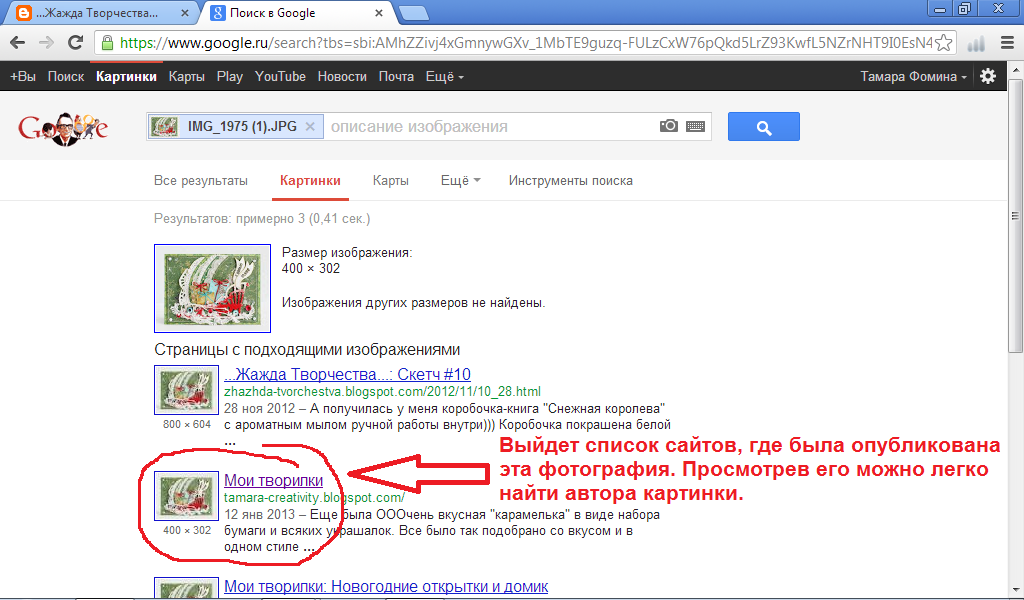This screenshot has height=600, width=1024.
Task: Click Картинки in black Google bar
Action: [x=126, y=76]
